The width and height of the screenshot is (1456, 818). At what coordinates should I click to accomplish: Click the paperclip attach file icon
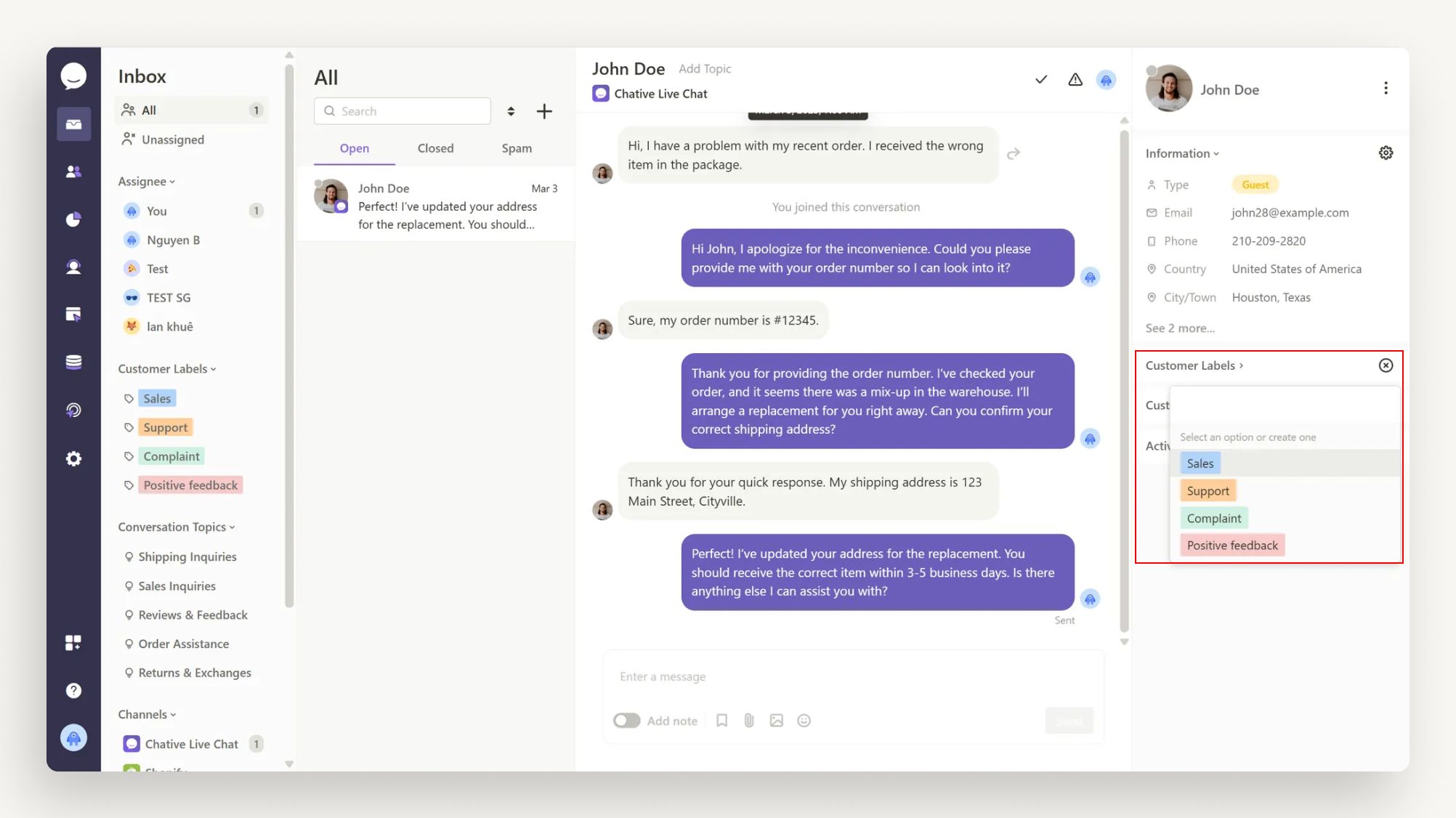coord(749,721)
